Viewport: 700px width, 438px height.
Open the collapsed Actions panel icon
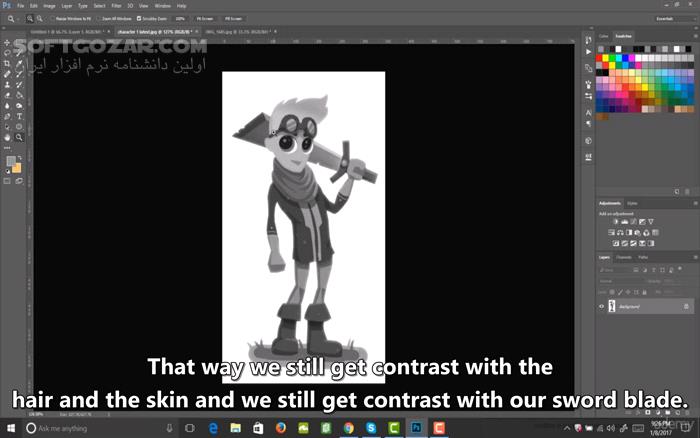point(588,52)
